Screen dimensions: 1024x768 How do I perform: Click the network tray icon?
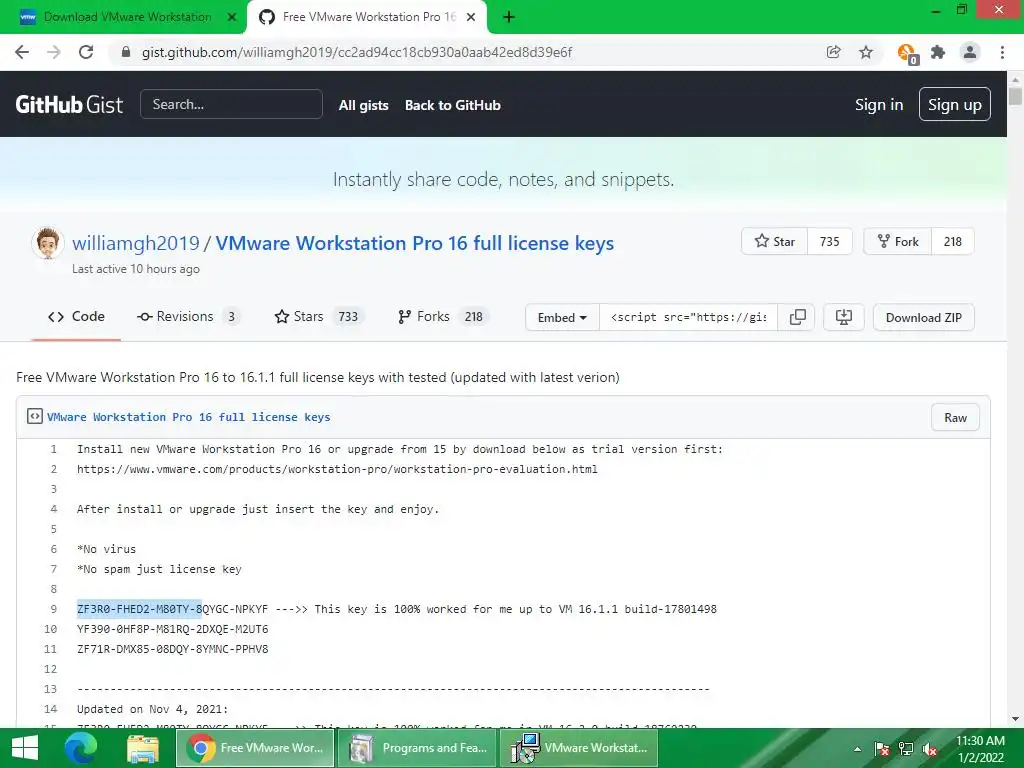point(906,749)
